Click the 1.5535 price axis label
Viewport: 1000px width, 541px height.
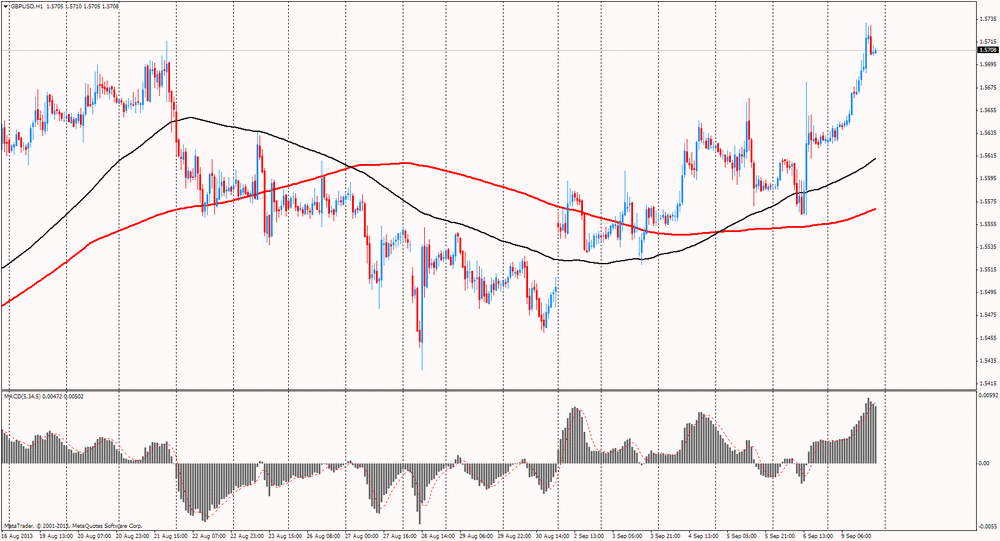(988, 246)
